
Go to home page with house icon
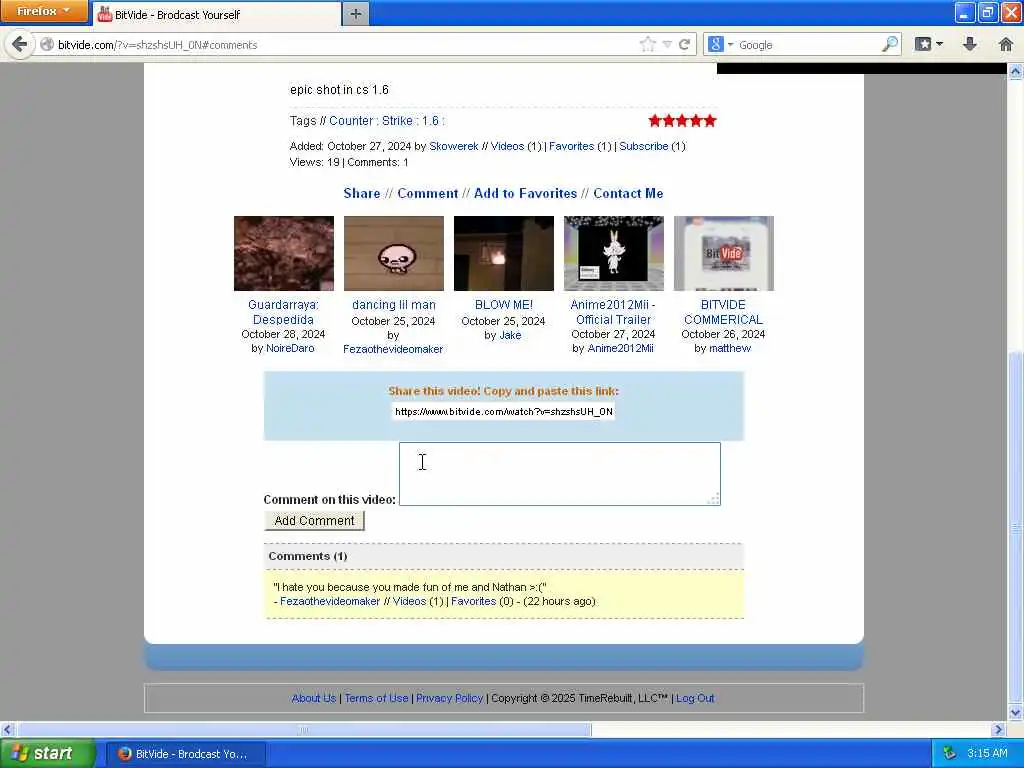[1006, 44]
